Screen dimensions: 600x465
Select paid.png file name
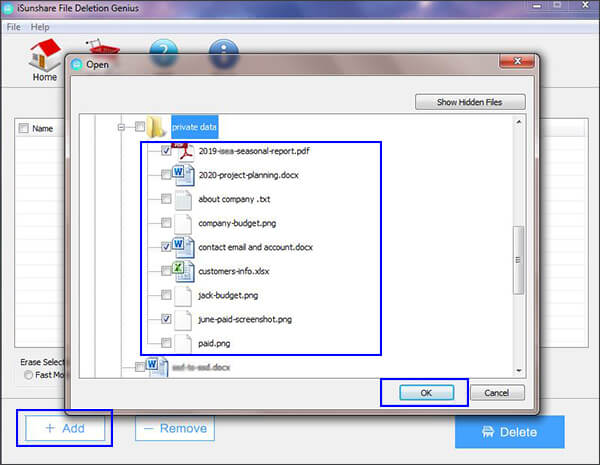(x=214, y=343)
